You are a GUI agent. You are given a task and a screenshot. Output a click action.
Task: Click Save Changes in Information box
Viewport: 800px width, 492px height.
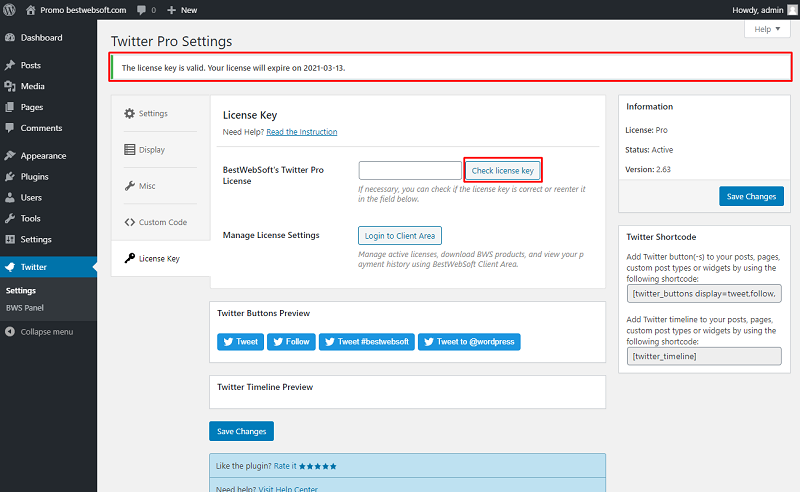click(751, 196)
